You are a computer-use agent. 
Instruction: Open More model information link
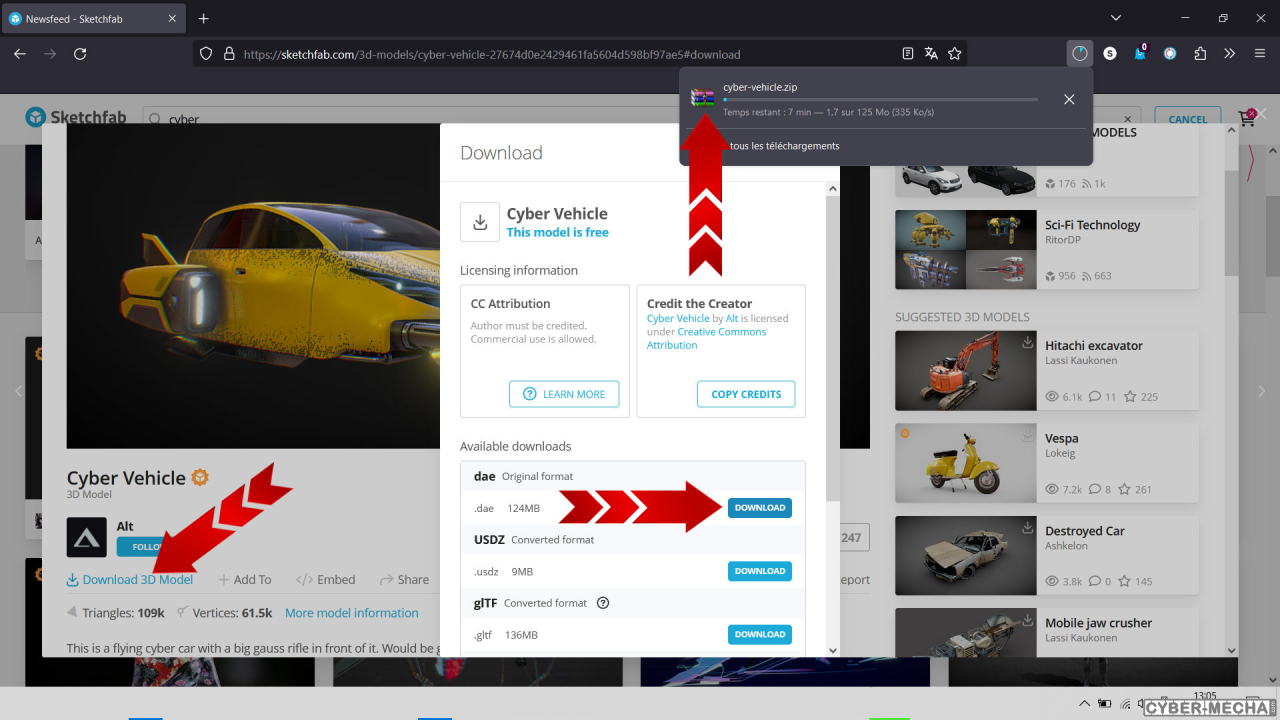(x=352, y=613)
